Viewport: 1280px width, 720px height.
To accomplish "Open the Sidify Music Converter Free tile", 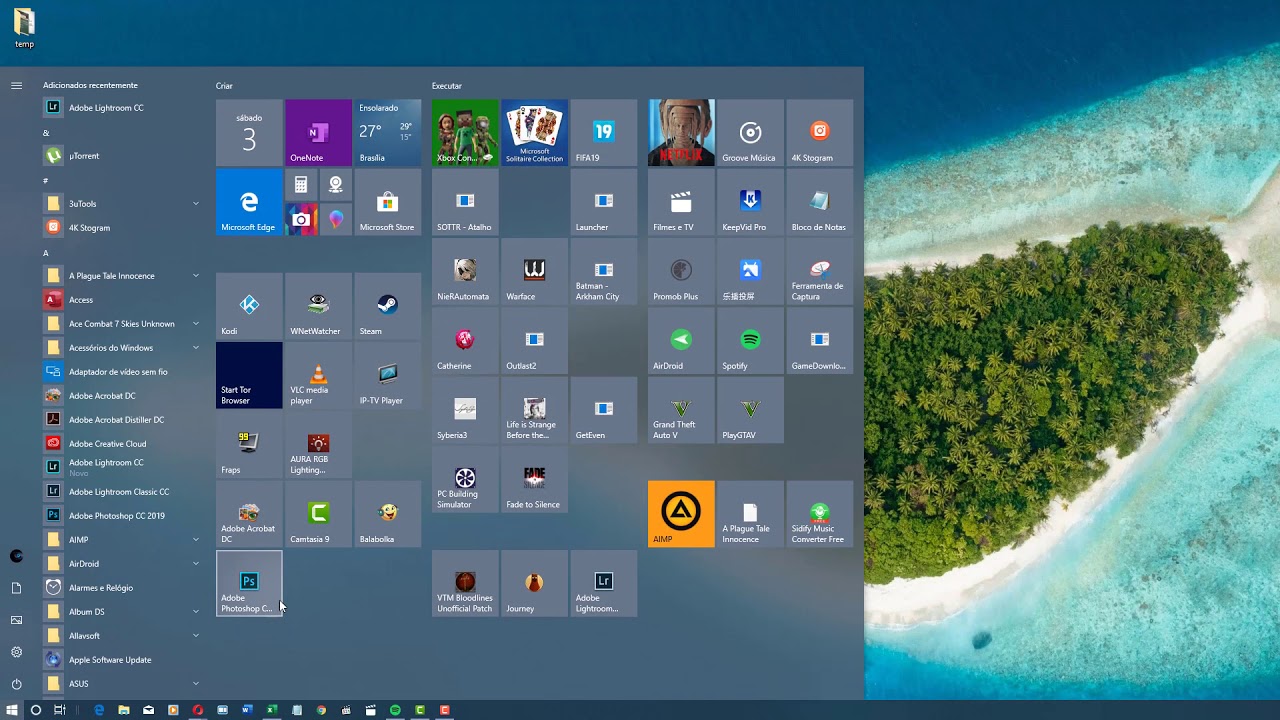I will (819, 513).
